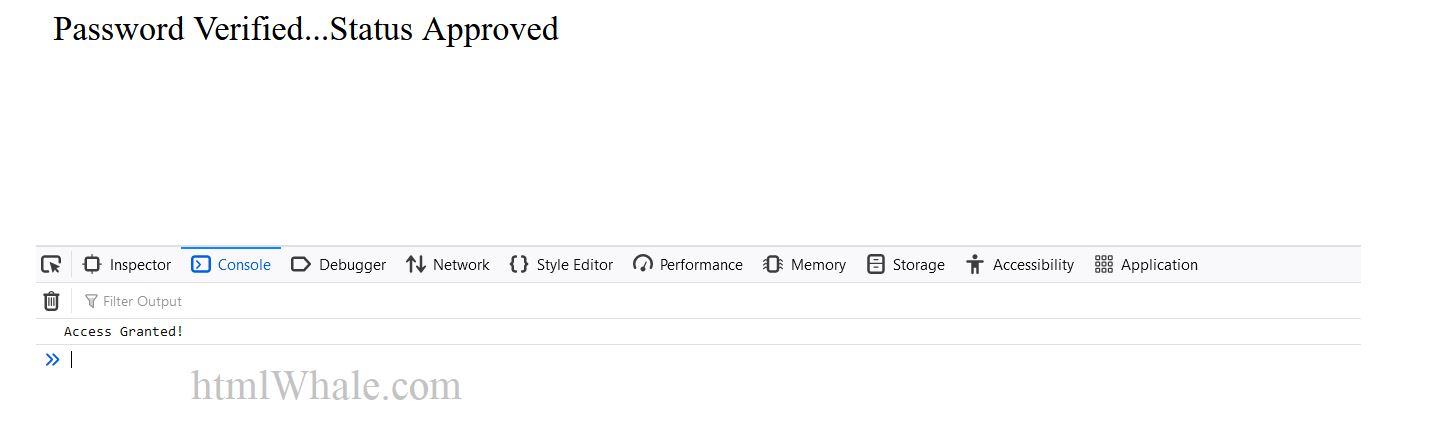Click the htmlWhale.com watermark text
The width and height of the screenshot is (1447, 421).
point(326,385)
